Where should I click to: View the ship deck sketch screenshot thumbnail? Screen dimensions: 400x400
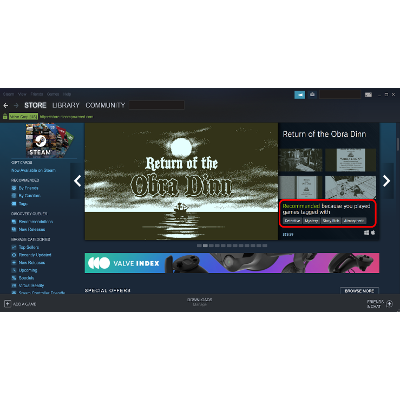pos(350,187)
